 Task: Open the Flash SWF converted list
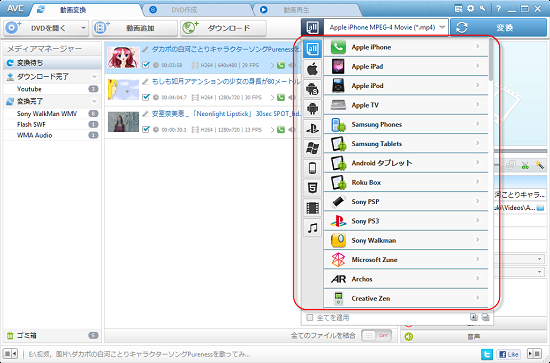tap(53, 125)
